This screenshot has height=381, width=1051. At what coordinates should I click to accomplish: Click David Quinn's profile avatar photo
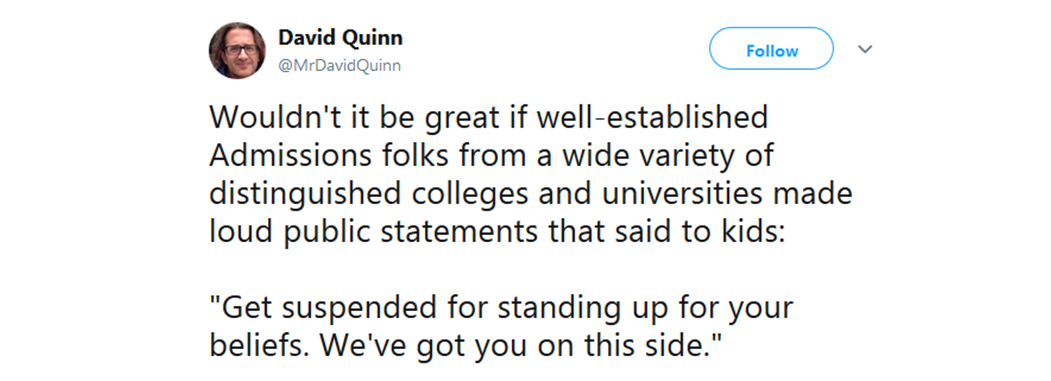coord(237,50)
